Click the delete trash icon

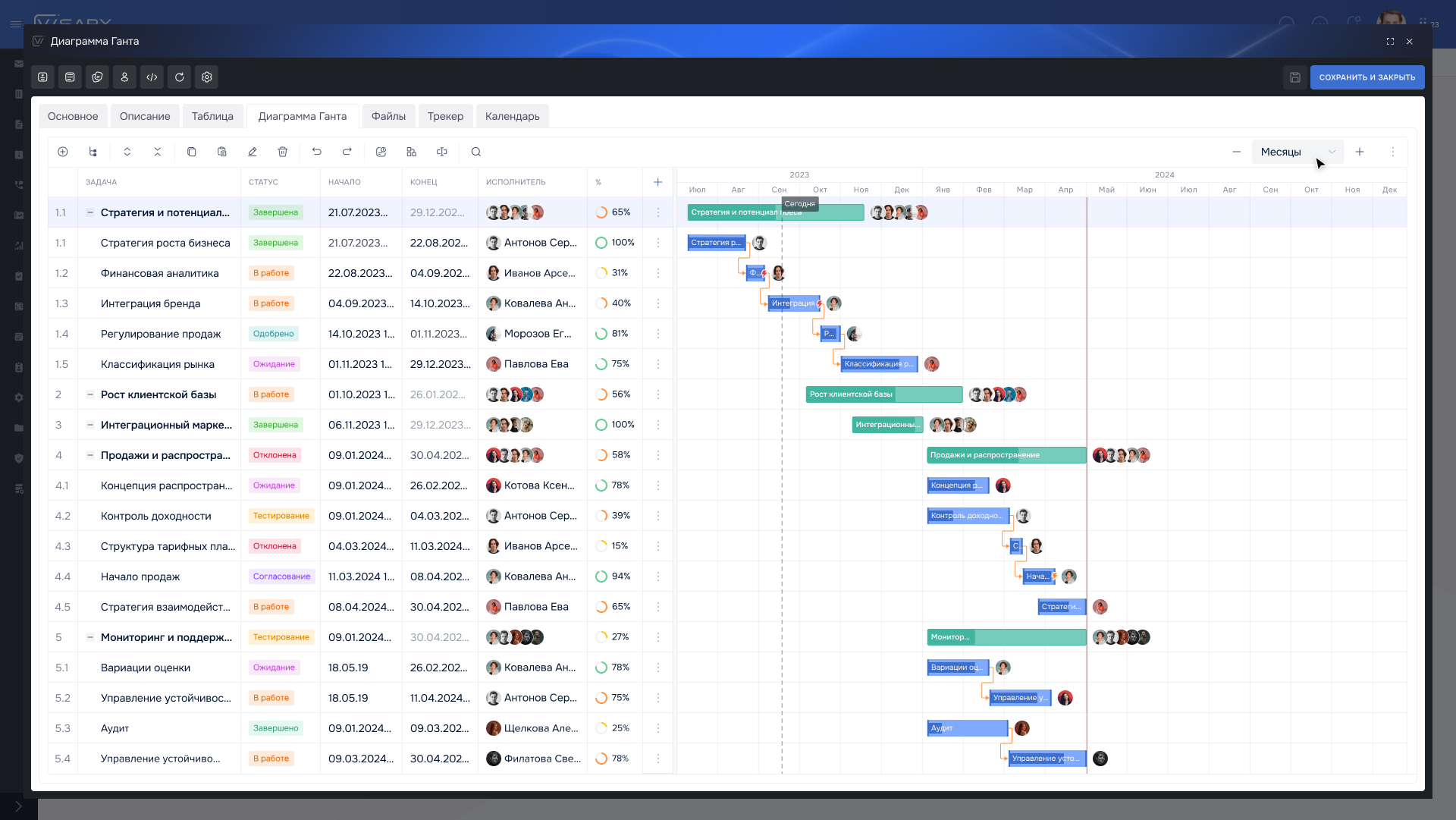[283, 152]
